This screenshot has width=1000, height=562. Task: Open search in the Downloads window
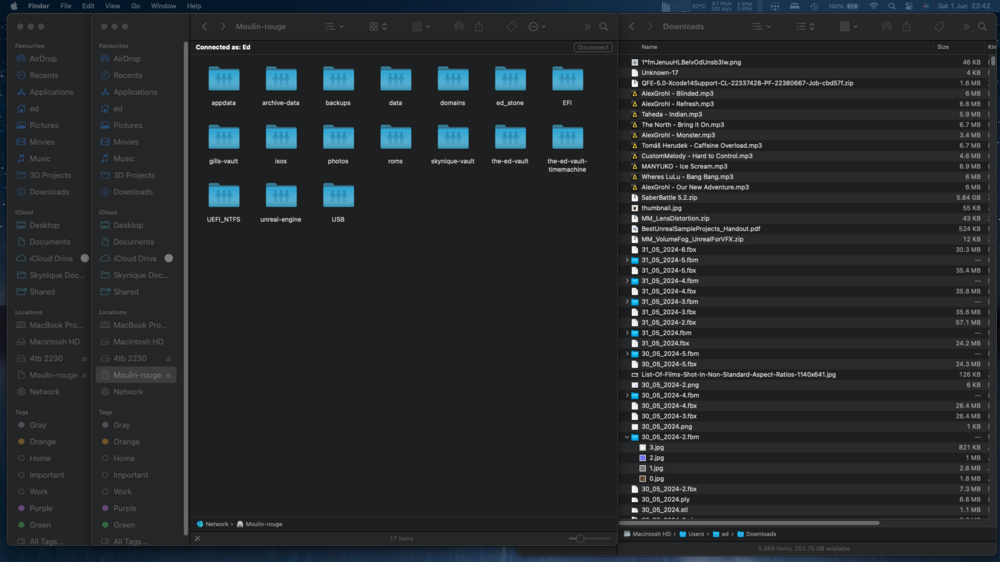coord(982,27)
